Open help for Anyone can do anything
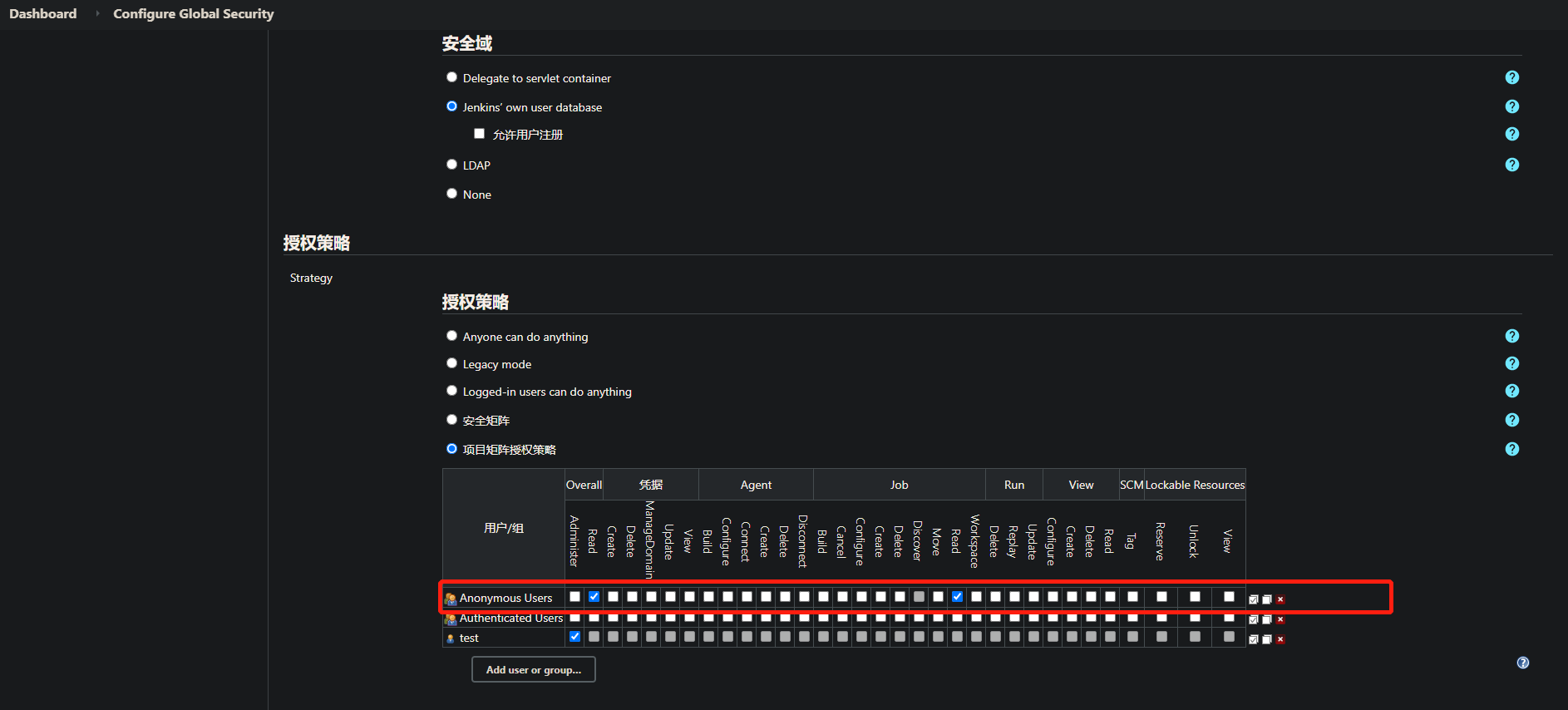Viewport: 1568px width, 710px height. click(x=1511, y=336)
